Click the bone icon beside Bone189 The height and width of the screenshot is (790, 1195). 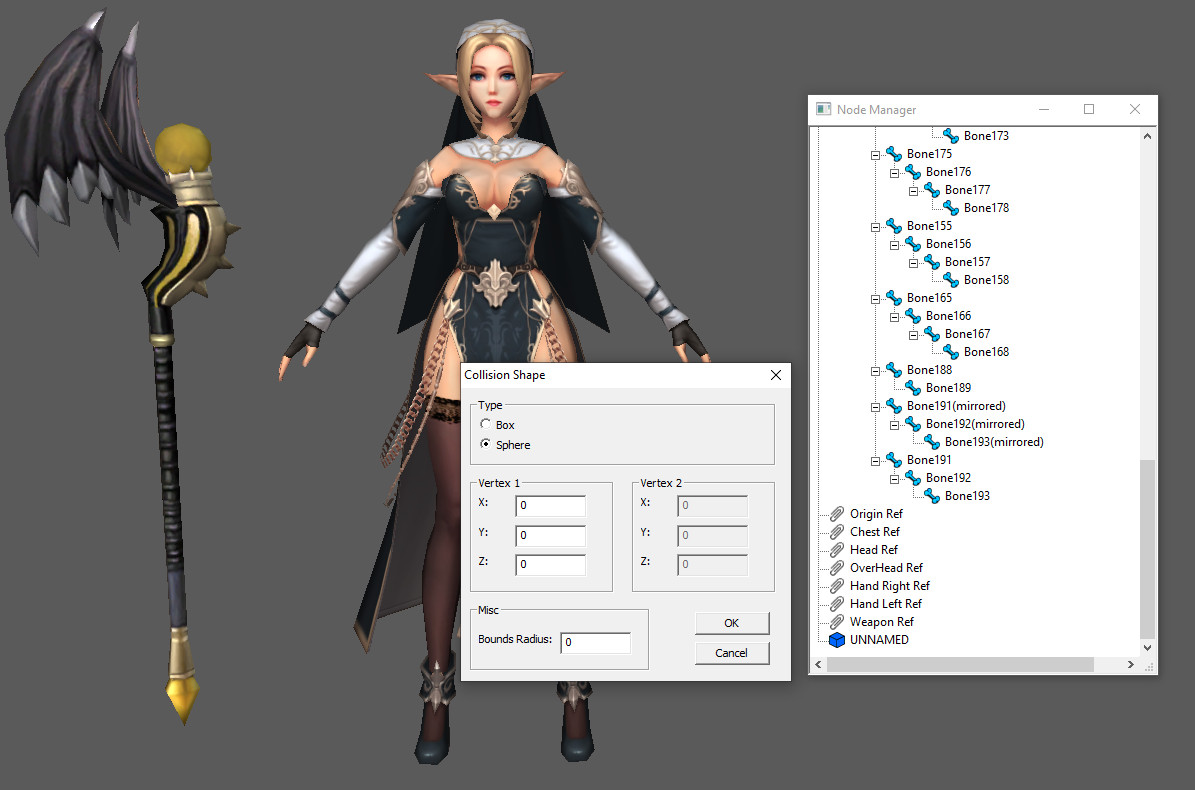pos(913,388)
